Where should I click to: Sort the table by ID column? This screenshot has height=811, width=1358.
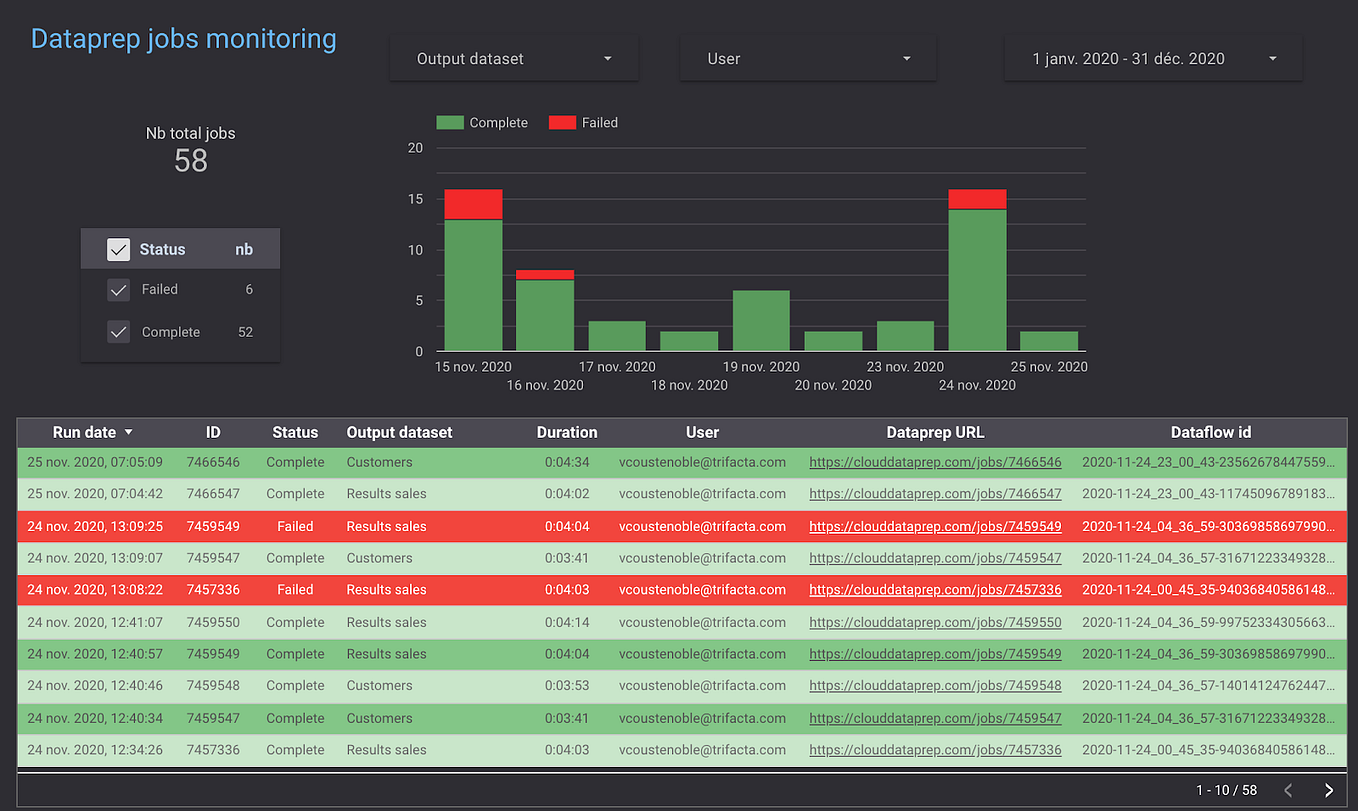pos(213,432)
